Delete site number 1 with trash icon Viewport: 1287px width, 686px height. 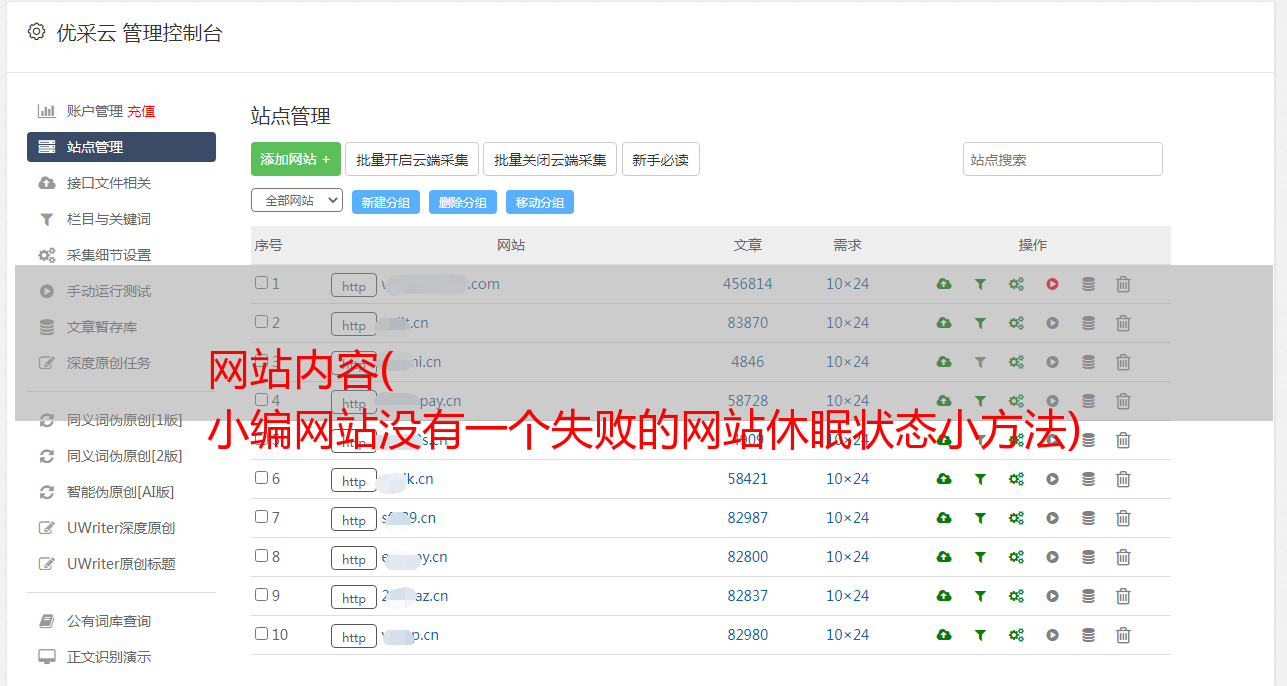[x=1123, y=284]
